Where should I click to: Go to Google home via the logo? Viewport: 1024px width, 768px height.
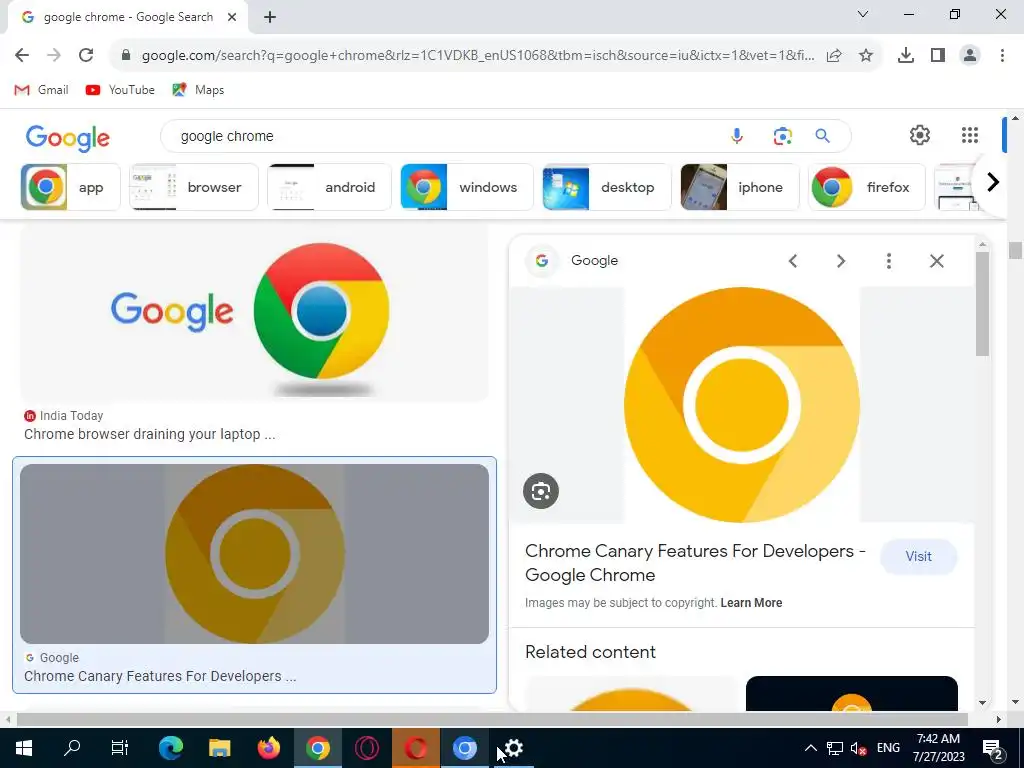click(68, 137)
